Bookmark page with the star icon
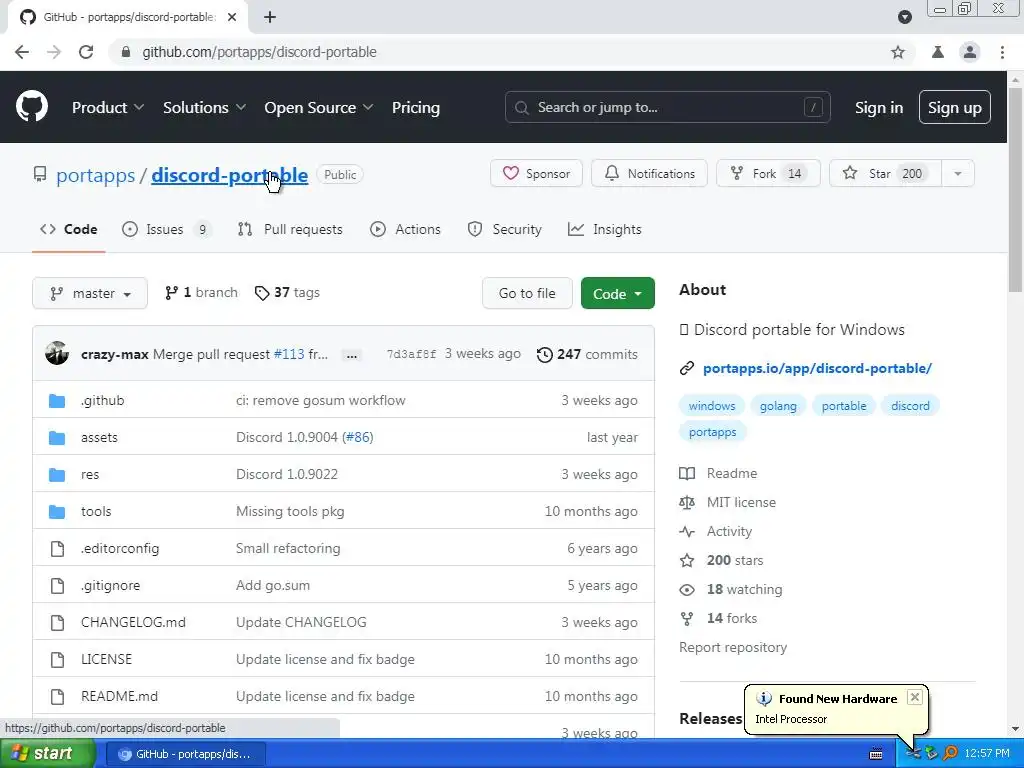The height and width of the screenshot is (768, 1024). pyautogui.click(x=898, y=52)
